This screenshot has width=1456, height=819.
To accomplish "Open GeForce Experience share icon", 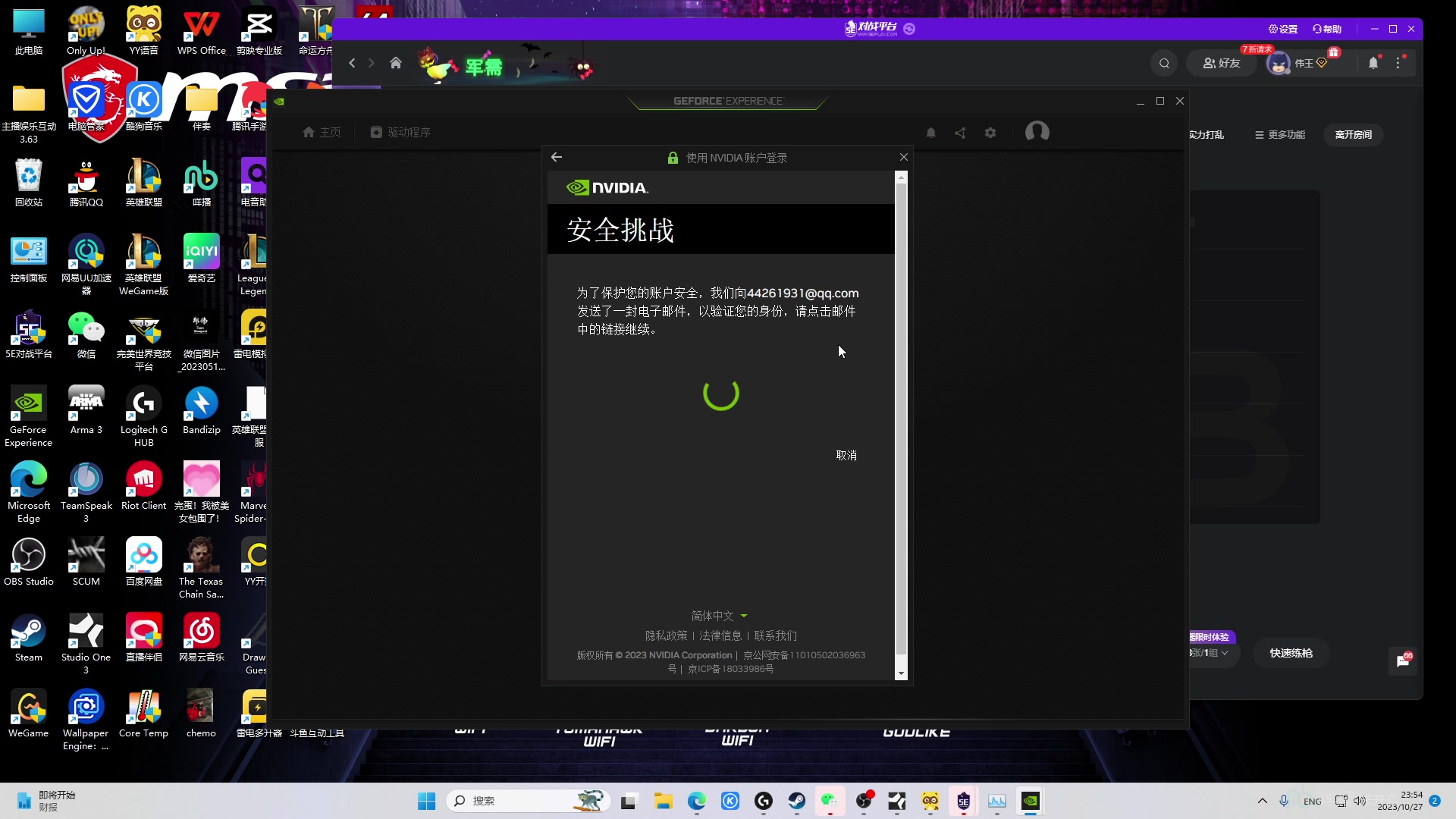I will [x=960, y=133].
